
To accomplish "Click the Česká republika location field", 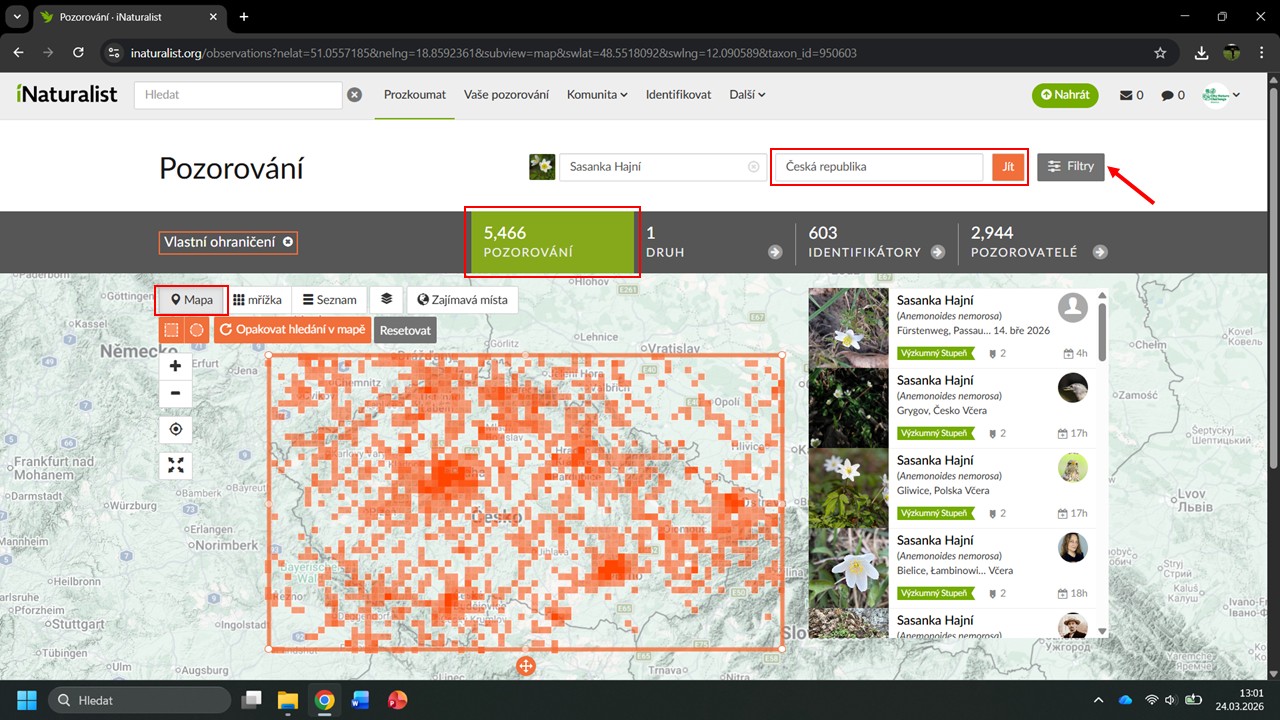I will click(879, 167).
